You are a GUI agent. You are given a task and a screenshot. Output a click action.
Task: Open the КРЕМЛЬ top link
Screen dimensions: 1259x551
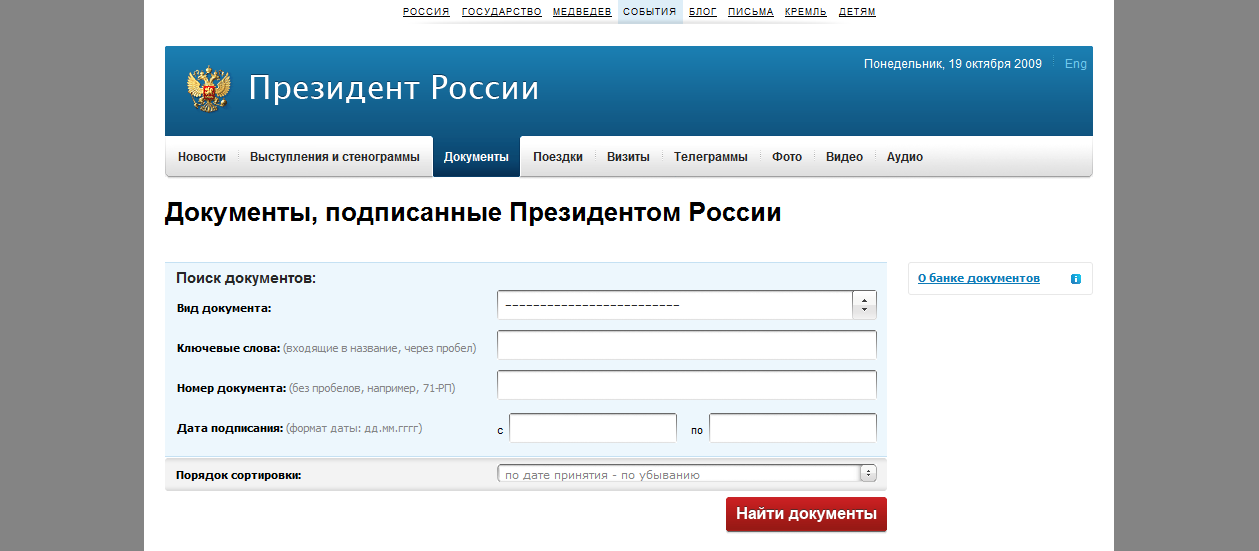[806, 12]
